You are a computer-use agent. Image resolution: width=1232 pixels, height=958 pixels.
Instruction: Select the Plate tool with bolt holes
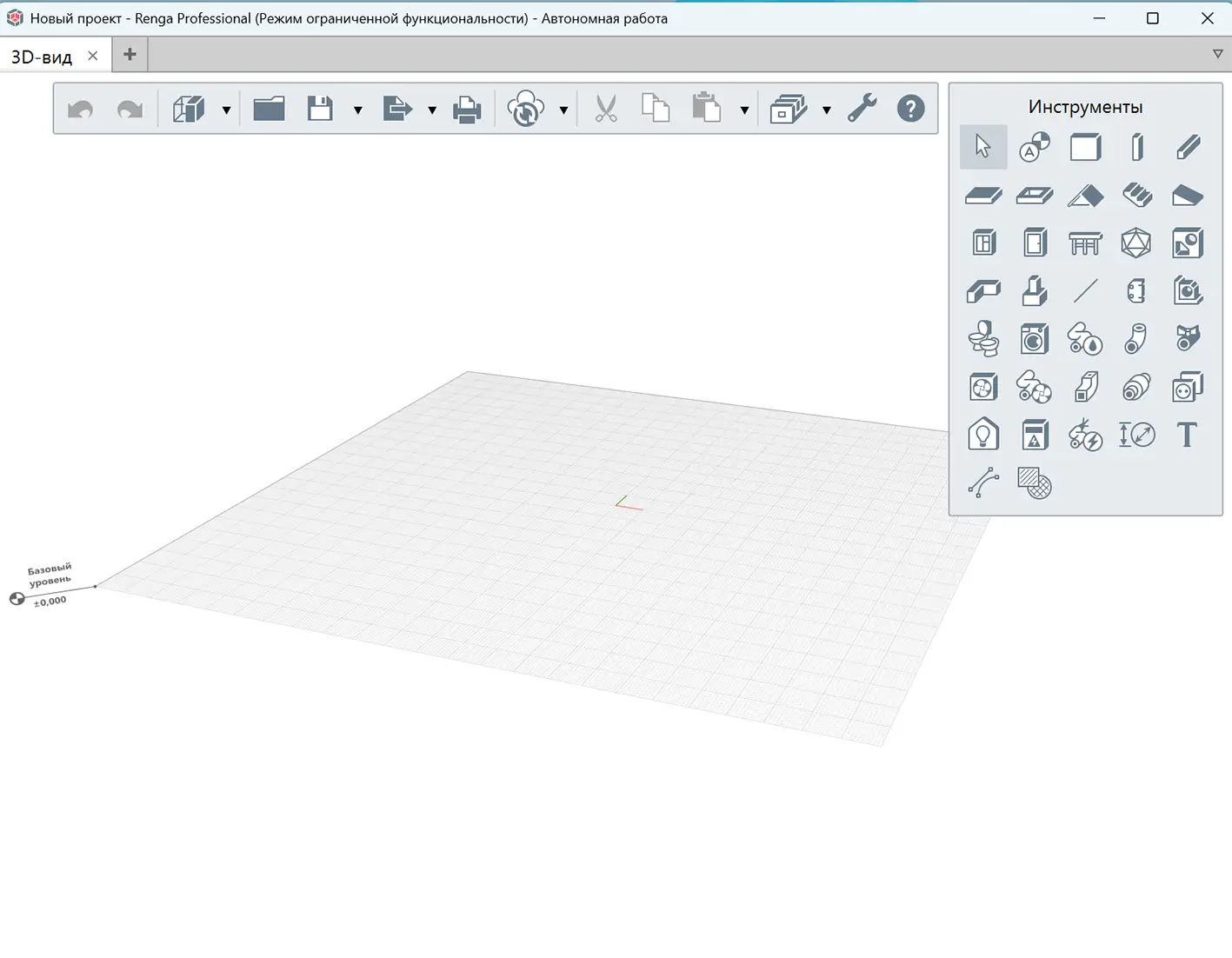(1136, 291)
